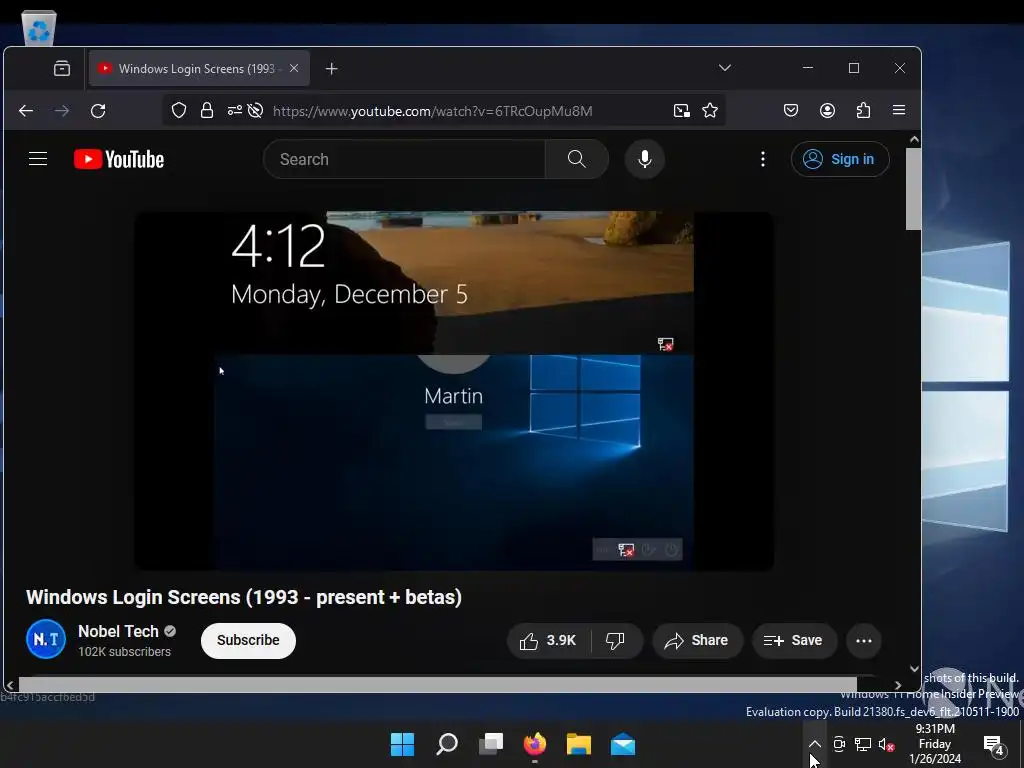Focus the YouTube URL address field
Viewport: 1024px width, 768px height.
click(432, 111)
